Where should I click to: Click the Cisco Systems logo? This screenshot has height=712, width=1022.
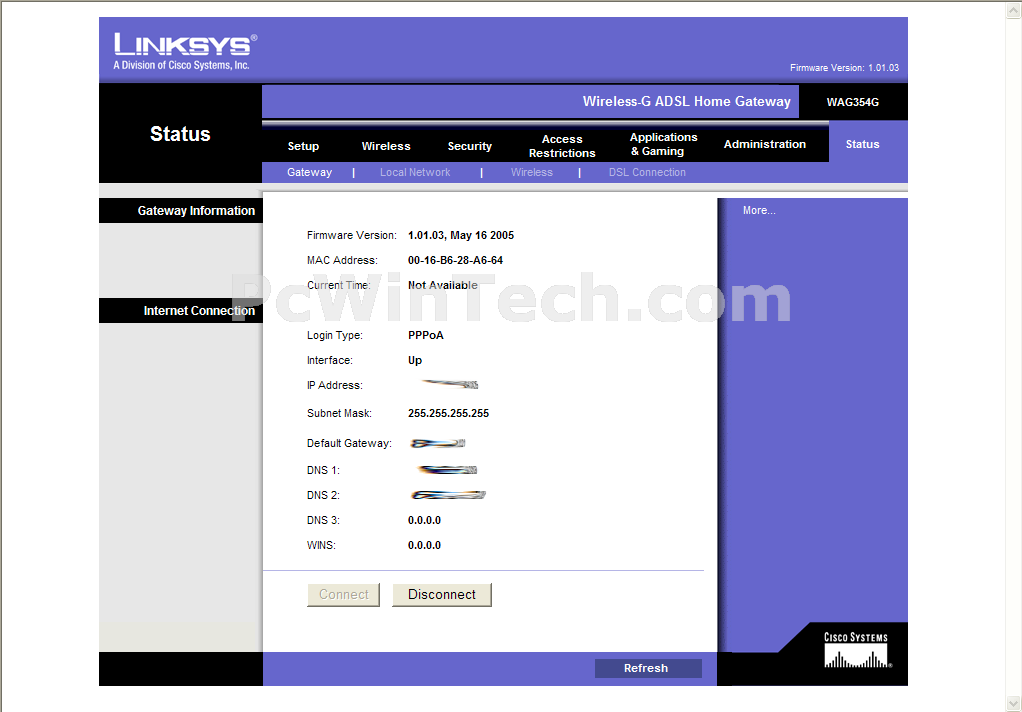856,650
